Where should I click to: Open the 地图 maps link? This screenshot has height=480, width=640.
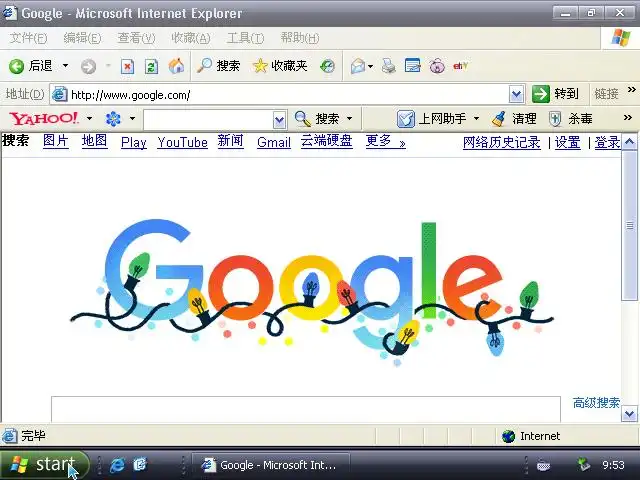point(94,141)
